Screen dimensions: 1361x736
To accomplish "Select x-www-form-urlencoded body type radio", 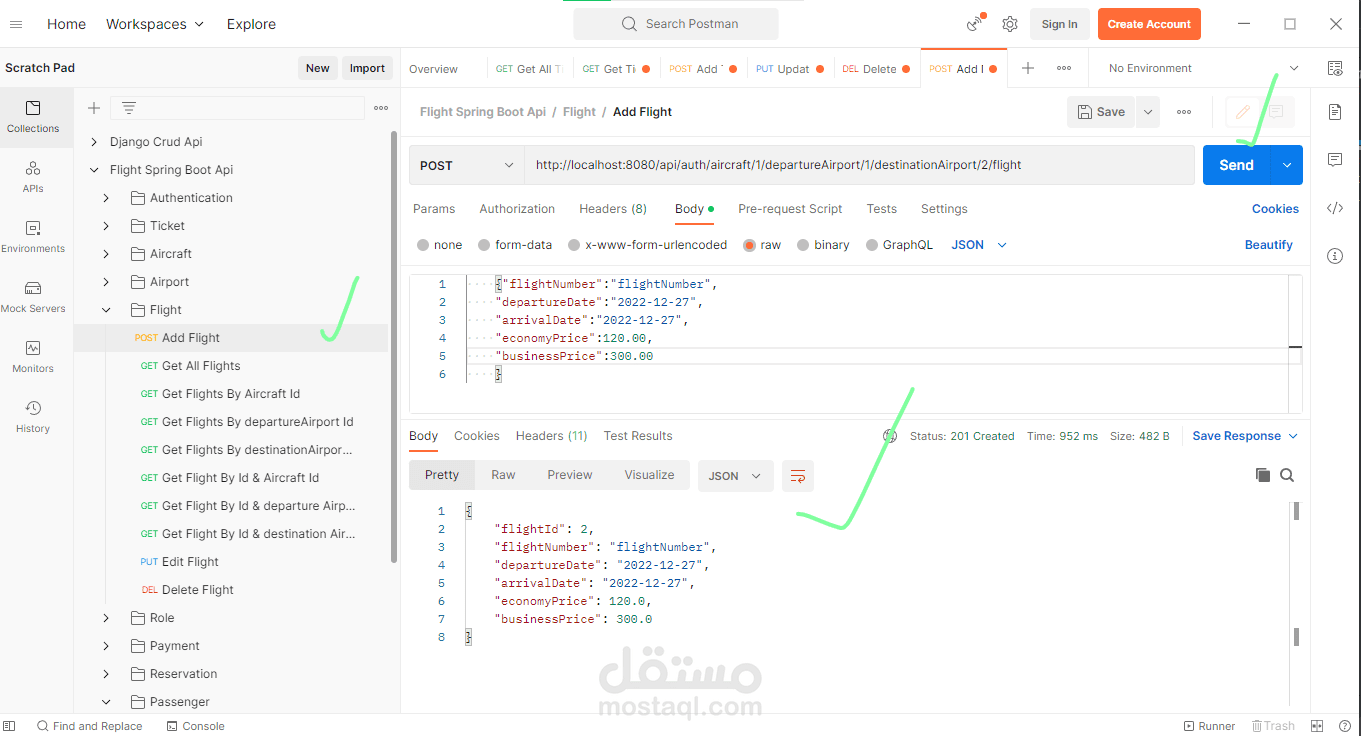I will pos(574,245).
